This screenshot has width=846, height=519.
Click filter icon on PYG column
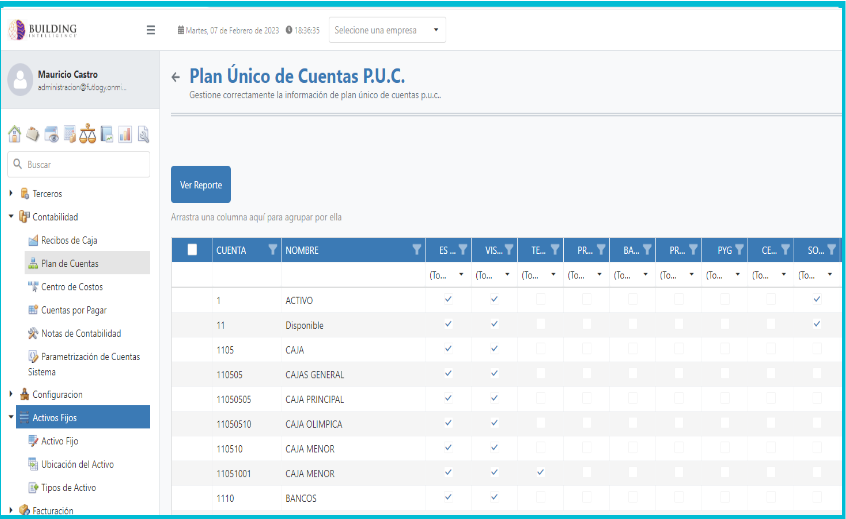(739, 250)
